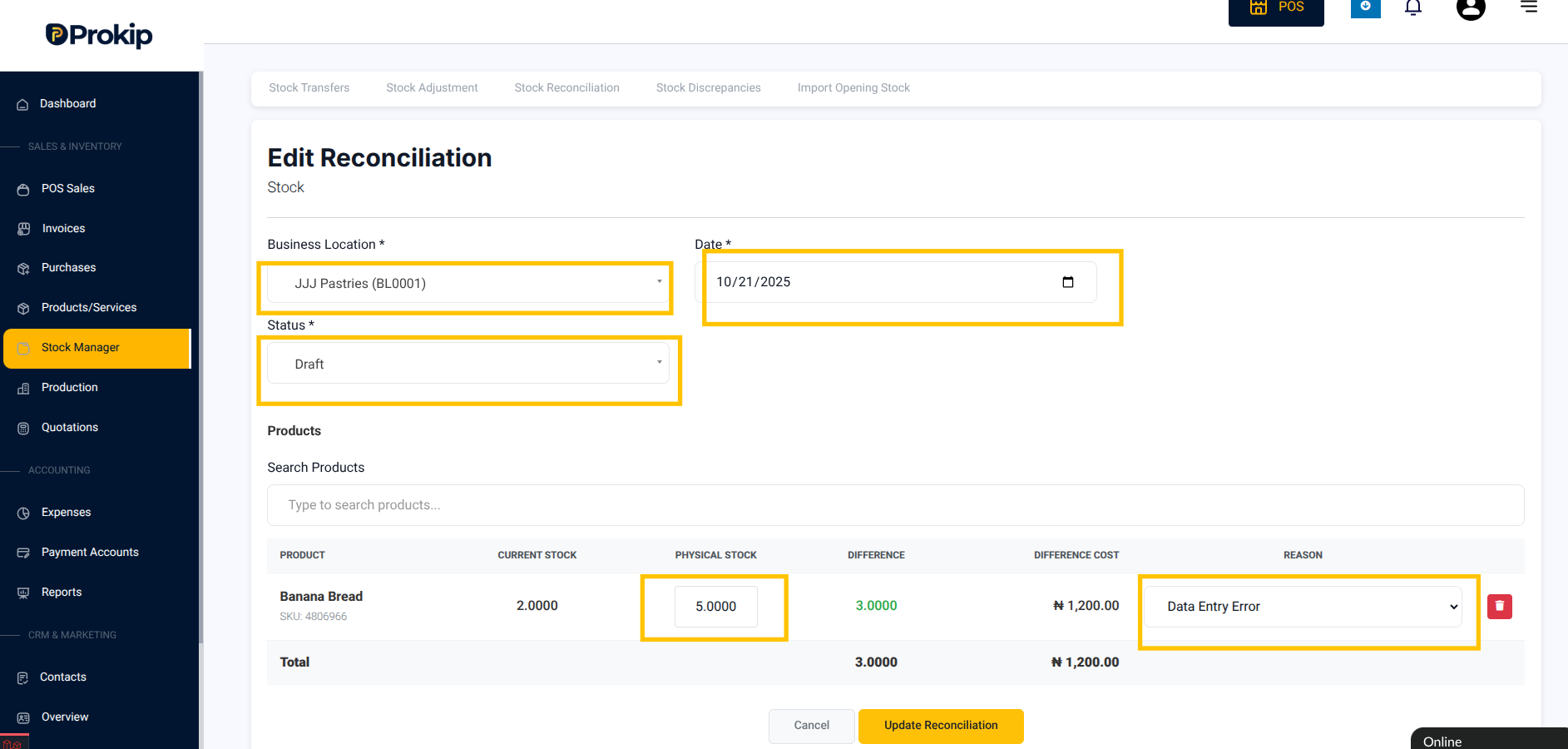Delete the Banana Bread row with the trash icon

pyautogui.click(x=1499, y=607)
